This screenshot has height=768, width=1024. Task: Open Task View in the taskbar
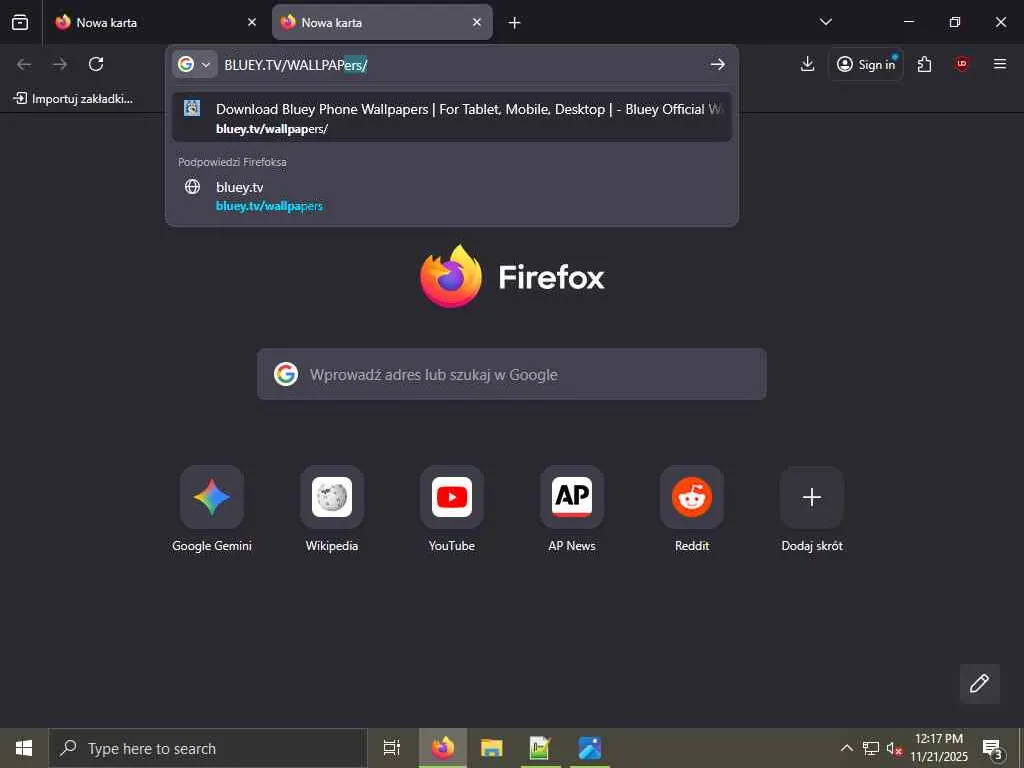(x=392, y=748)
